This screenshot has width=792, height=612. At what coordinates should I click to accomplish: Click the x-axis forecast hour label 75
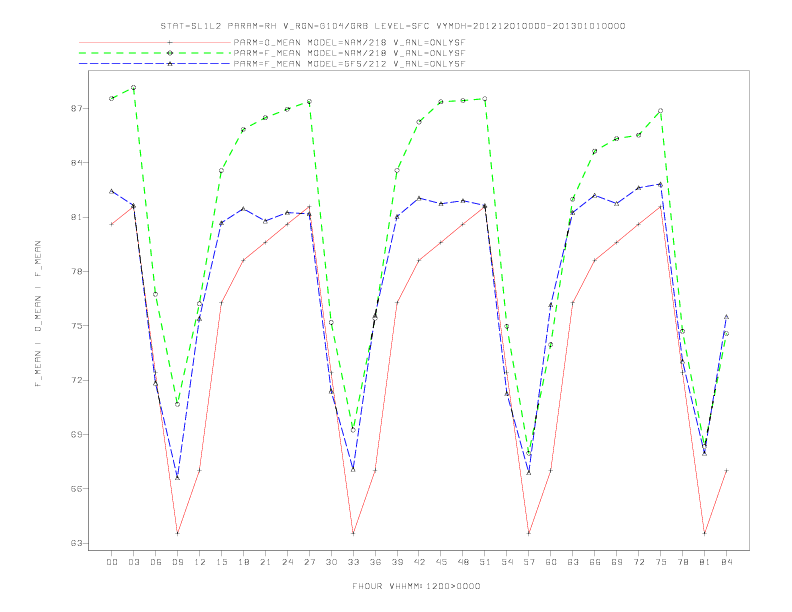[661, 562]
